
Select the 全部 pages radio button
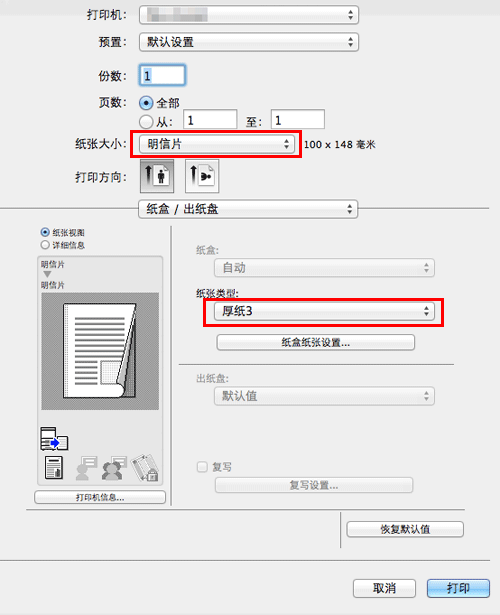(146, 103)
